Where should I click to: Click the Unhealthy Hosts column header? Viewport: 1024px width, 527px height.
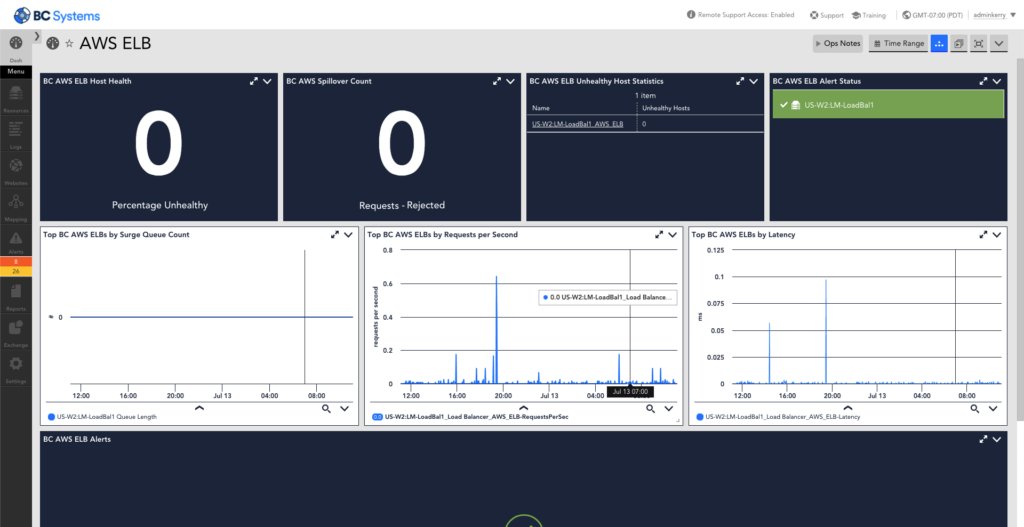(x=666, y=108)
